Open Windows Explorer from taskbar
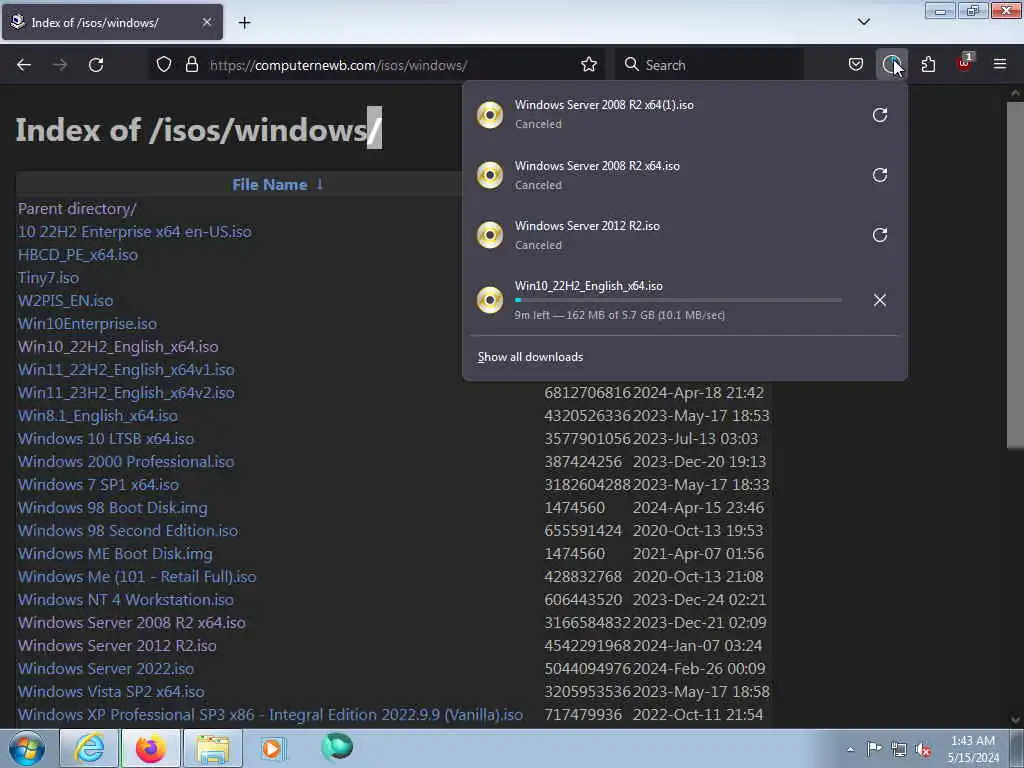Viewport: 1024px width, 768px height. coord(212,748)
